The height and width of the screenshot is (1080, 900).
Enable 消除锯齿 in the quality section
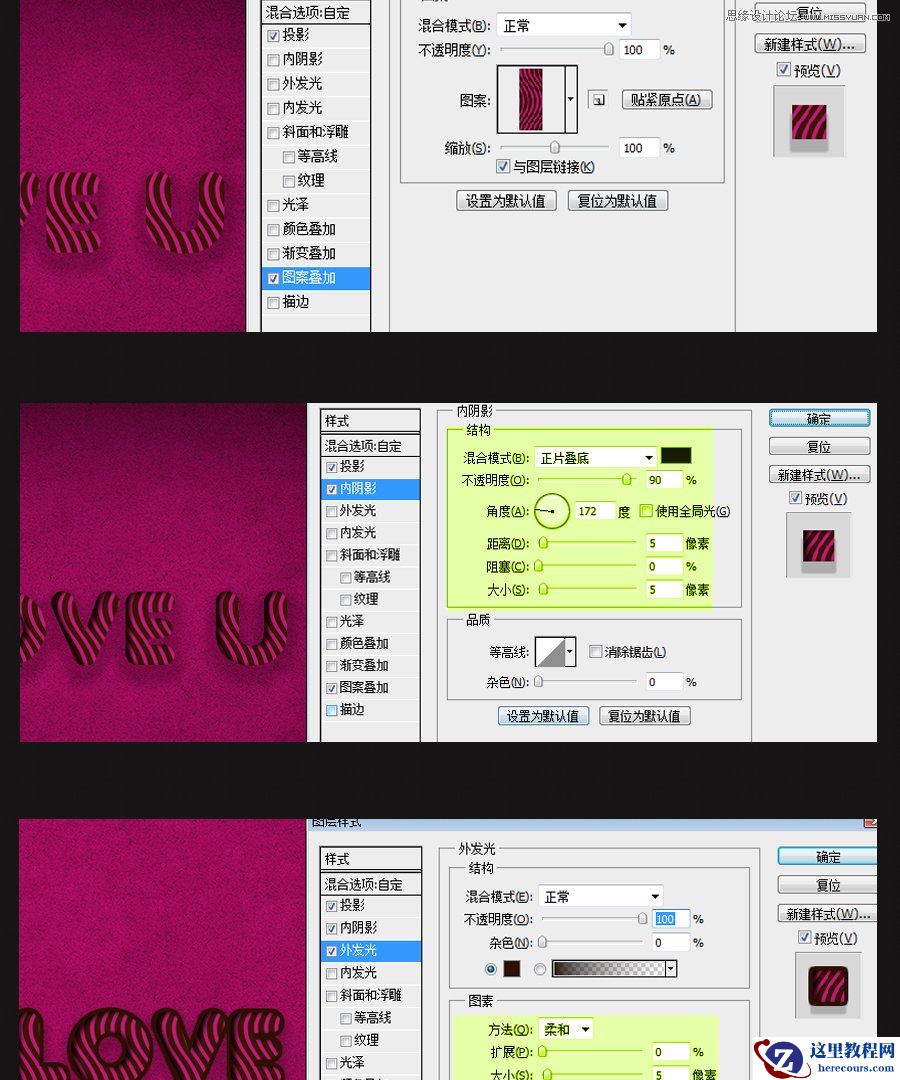[x=595, y=651]
